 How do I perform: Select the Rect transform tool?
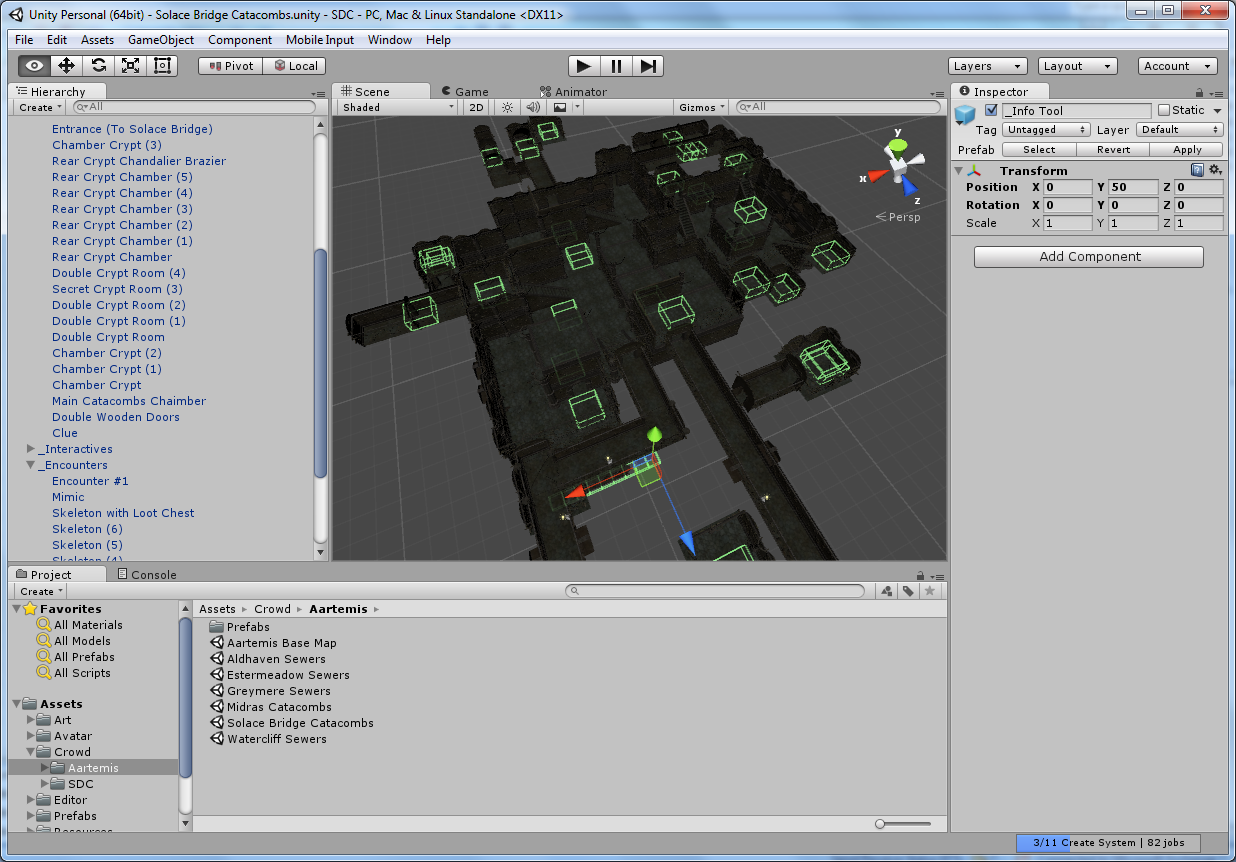coord(162,66)
